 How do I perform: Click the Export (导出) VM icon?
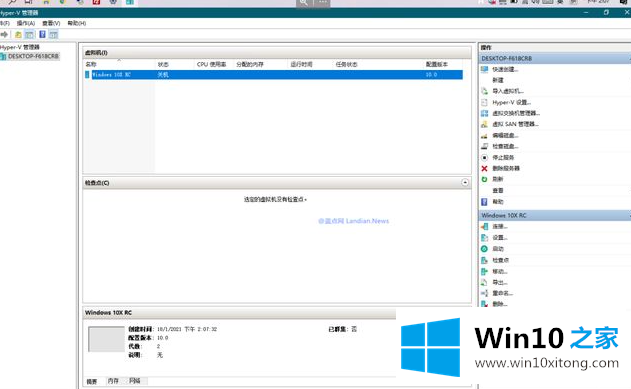coord(485,282)
